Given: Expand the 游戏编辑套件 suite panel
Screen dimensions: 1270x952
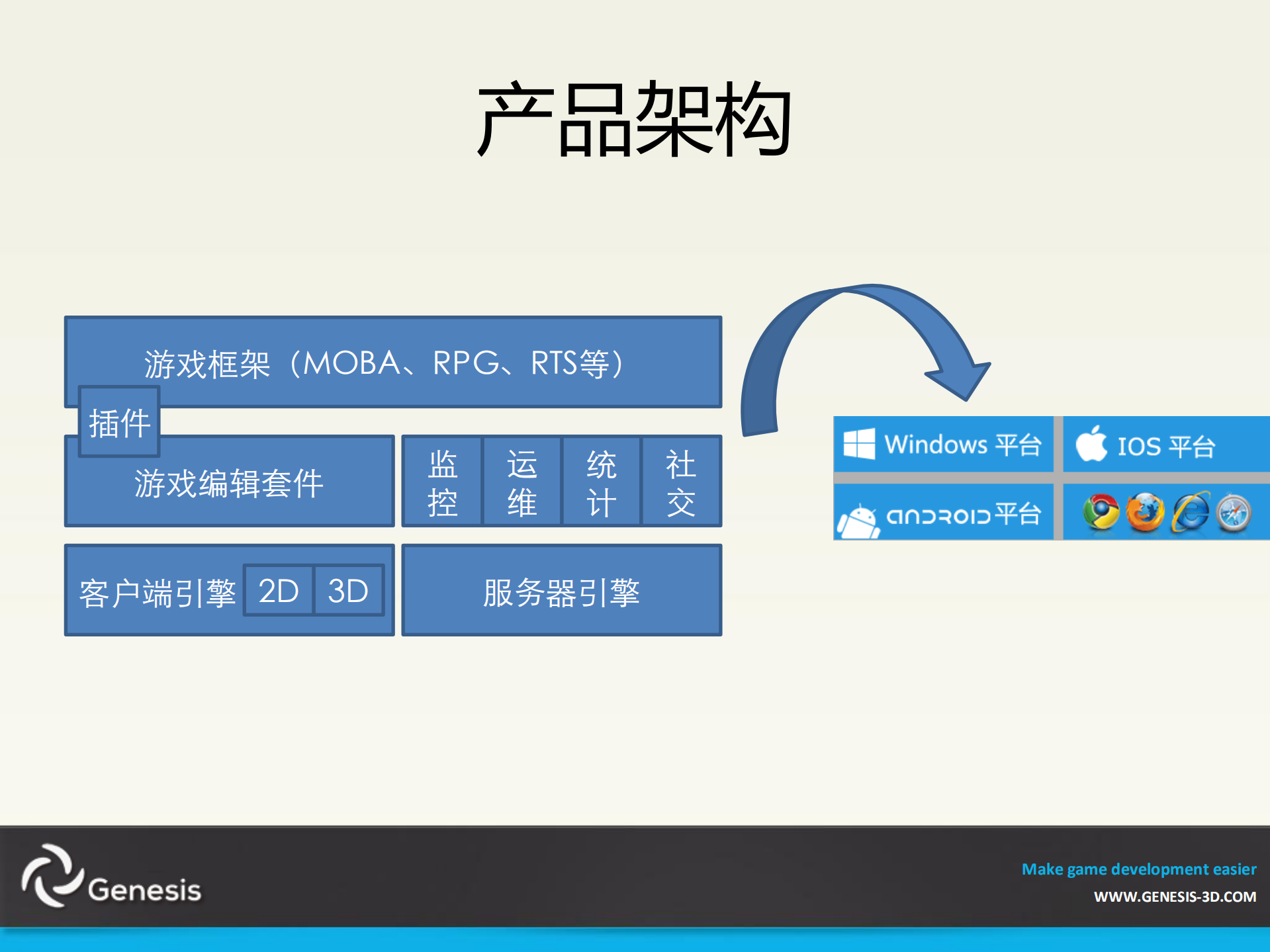Looking at the screenshot, I should (228, 482).
